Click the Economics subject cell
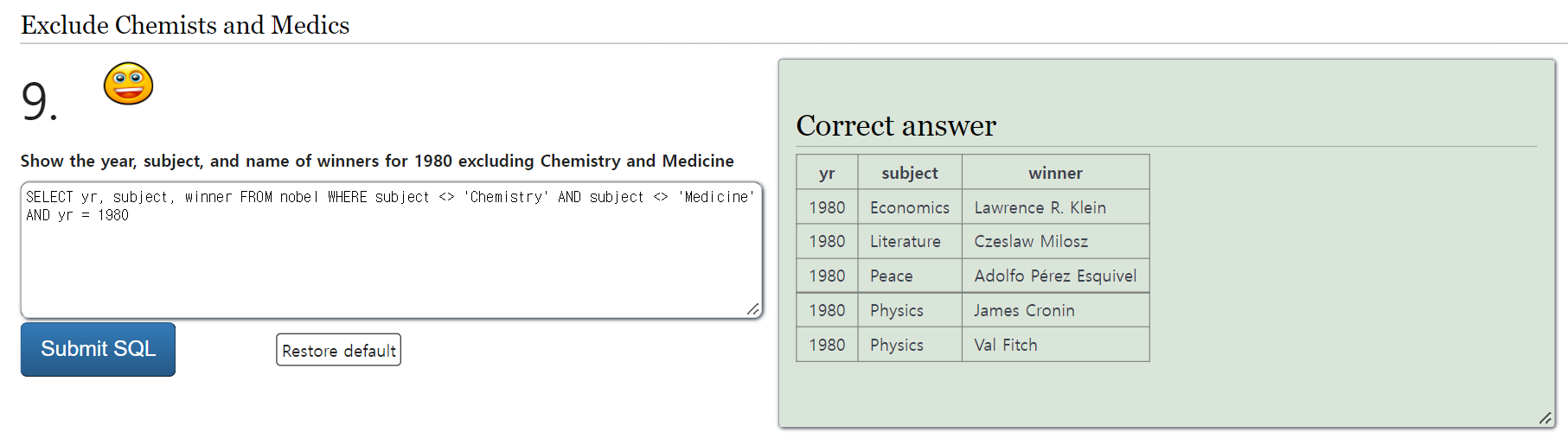1568x438 pixels. pos(909,207)
